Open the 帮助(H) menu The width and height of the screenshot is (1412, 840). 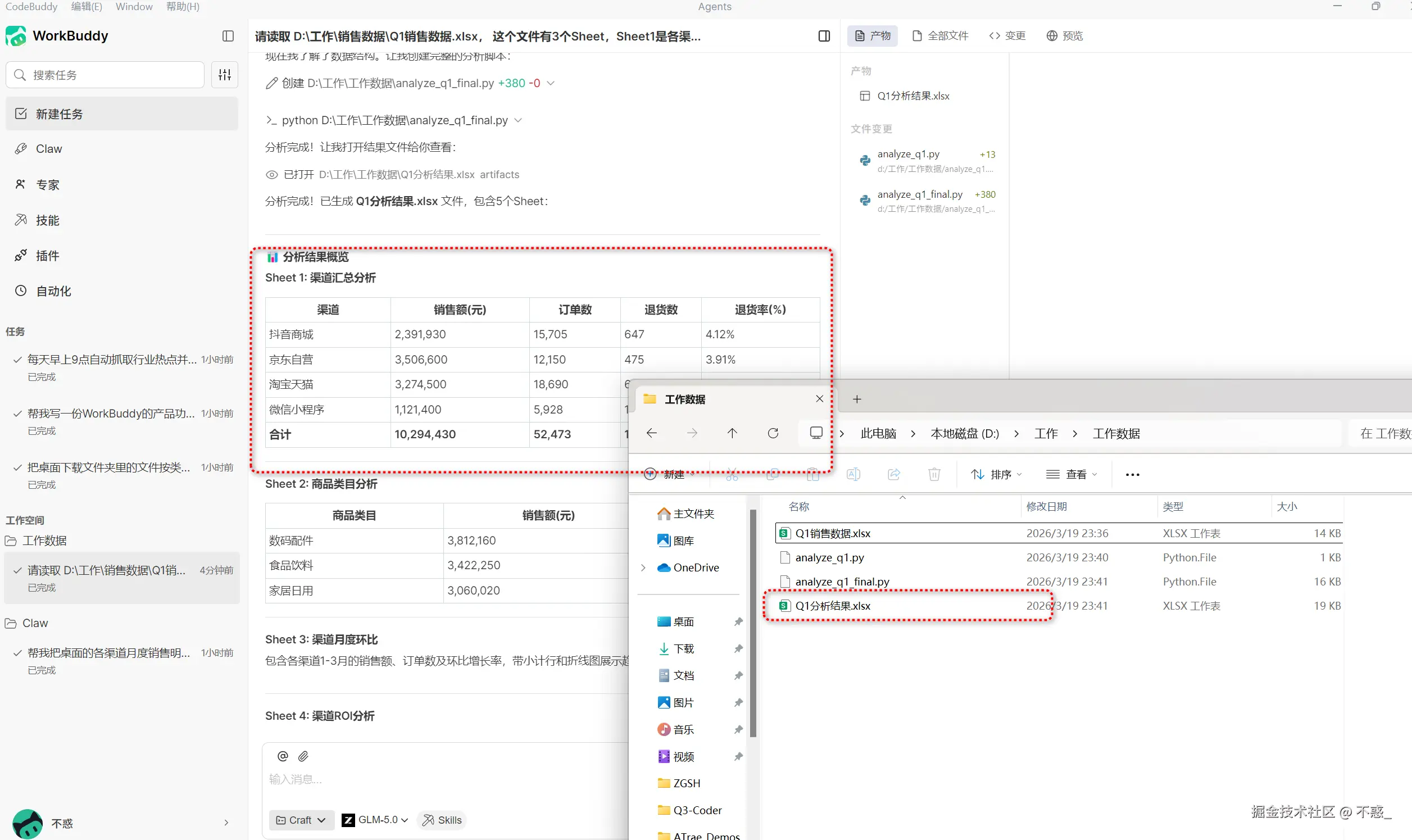tap(182, 7)
